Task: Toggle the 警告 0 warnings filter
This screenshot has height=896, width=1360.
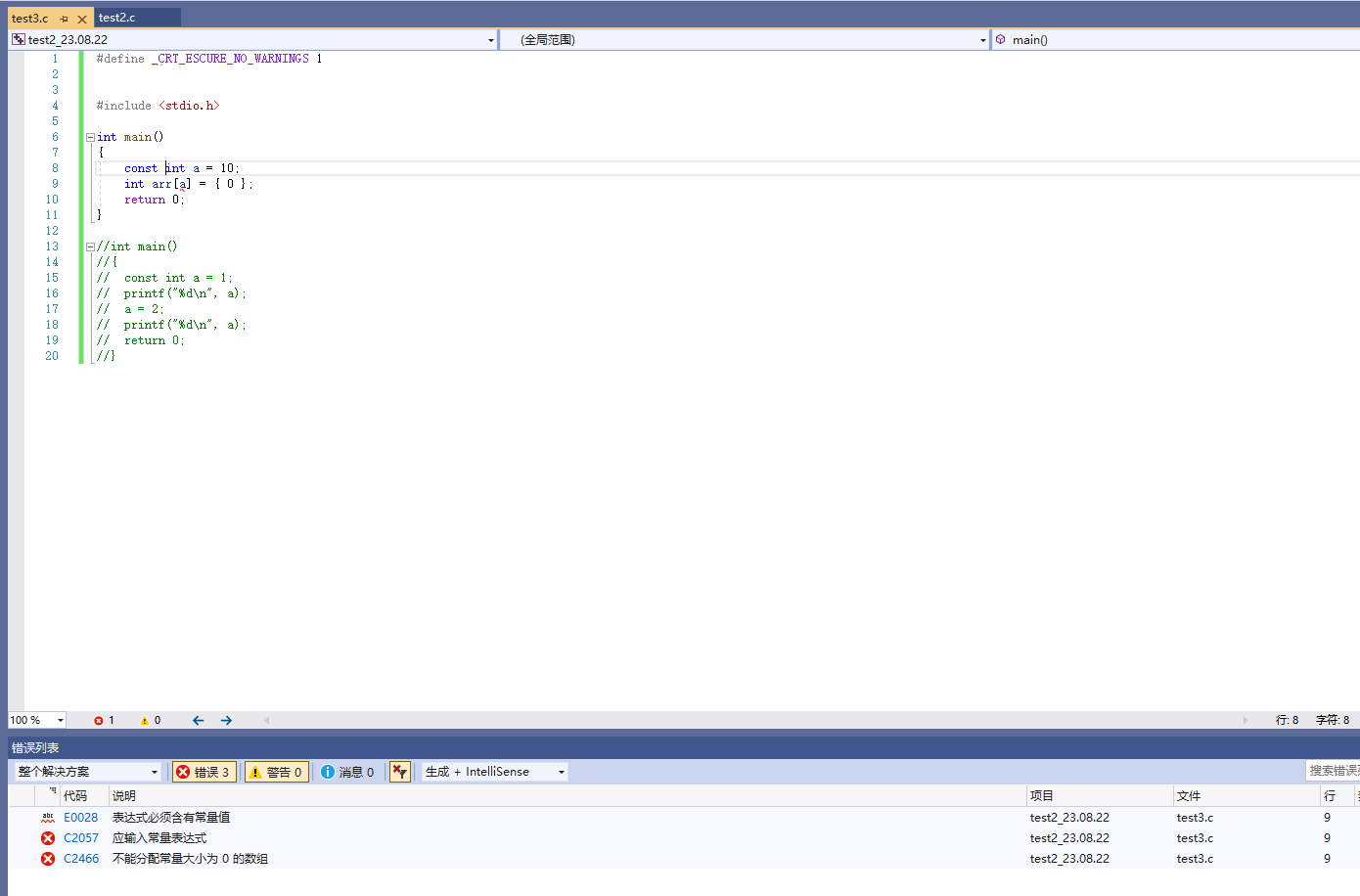Action: pyautogui.click(x=275, y=772)
